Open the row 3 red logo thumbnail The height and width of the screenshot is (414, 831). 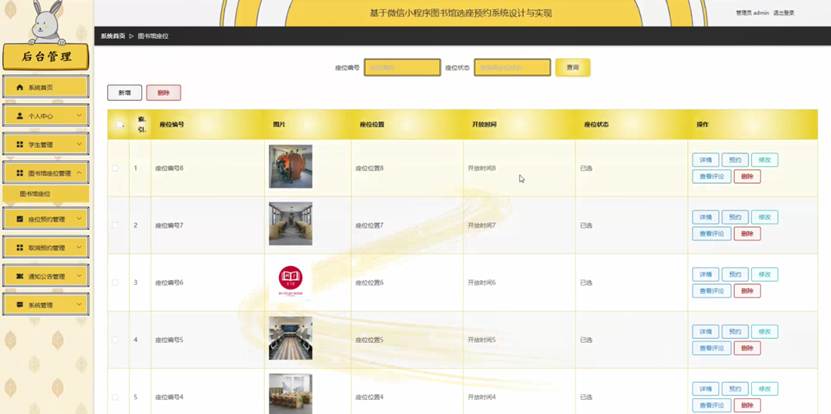point(290,281)
